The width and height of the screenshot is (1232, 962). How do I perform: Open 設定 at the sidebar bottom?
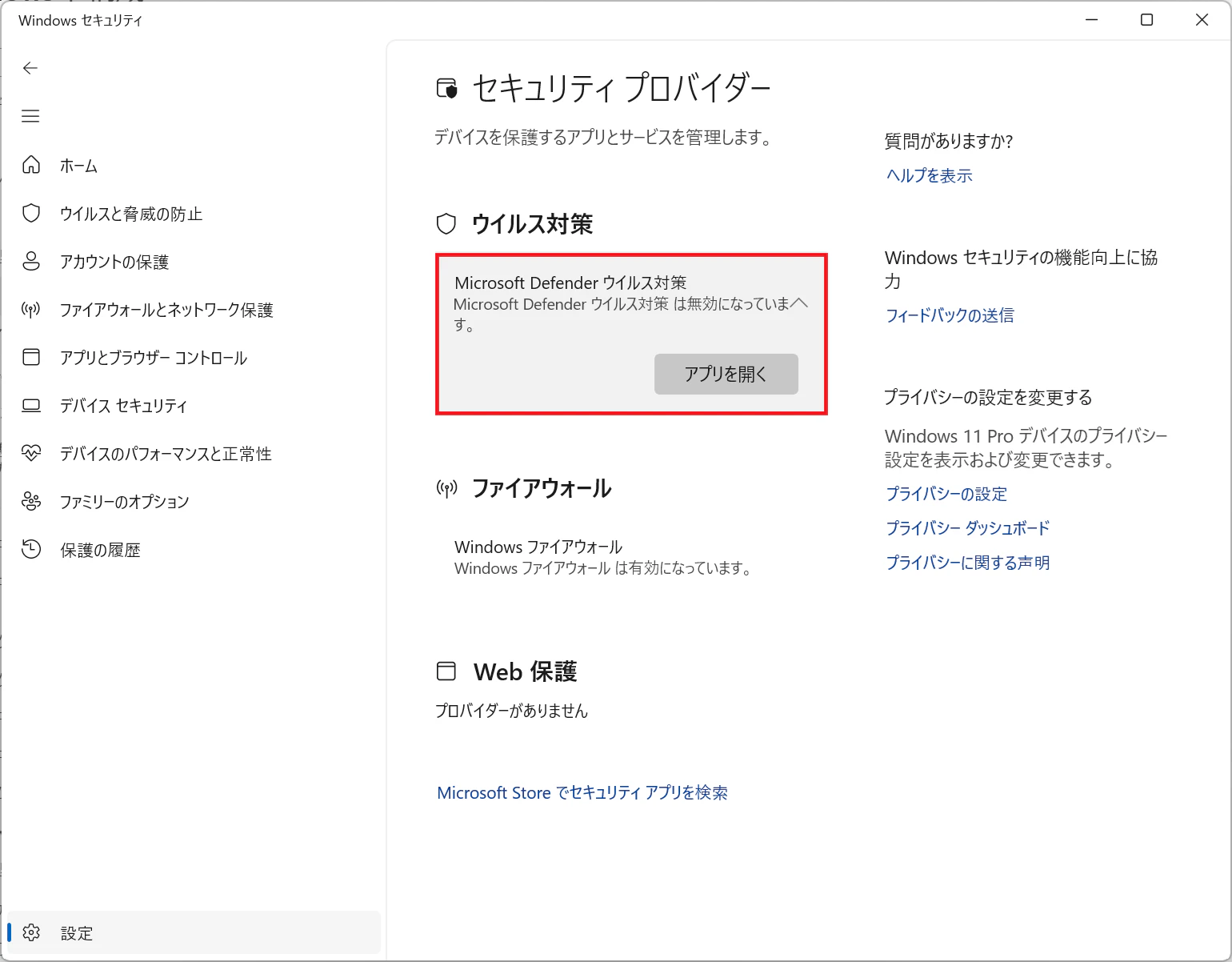click(x=192, y=932)
